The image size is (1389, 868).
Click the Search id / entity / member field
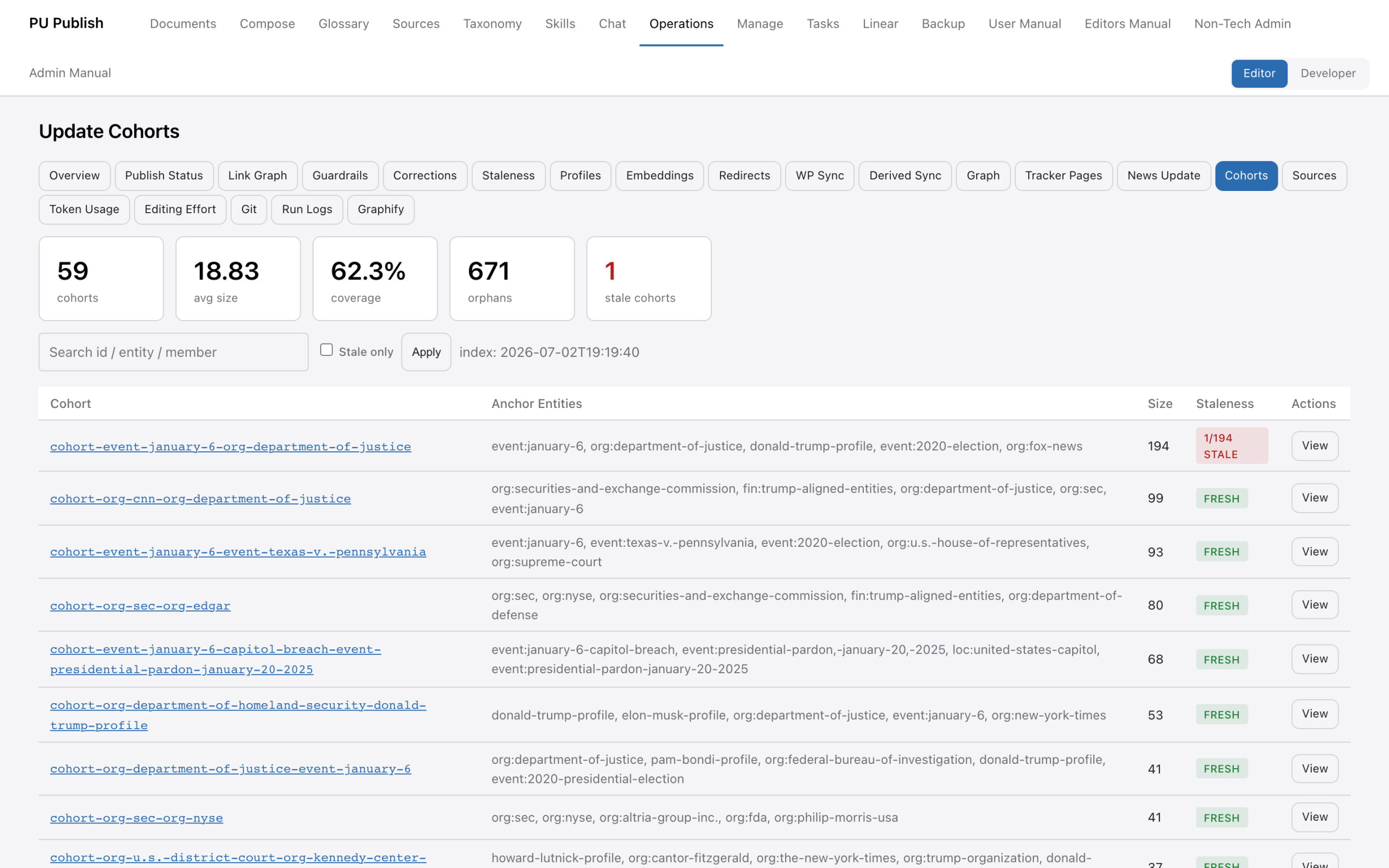[173, 352]
